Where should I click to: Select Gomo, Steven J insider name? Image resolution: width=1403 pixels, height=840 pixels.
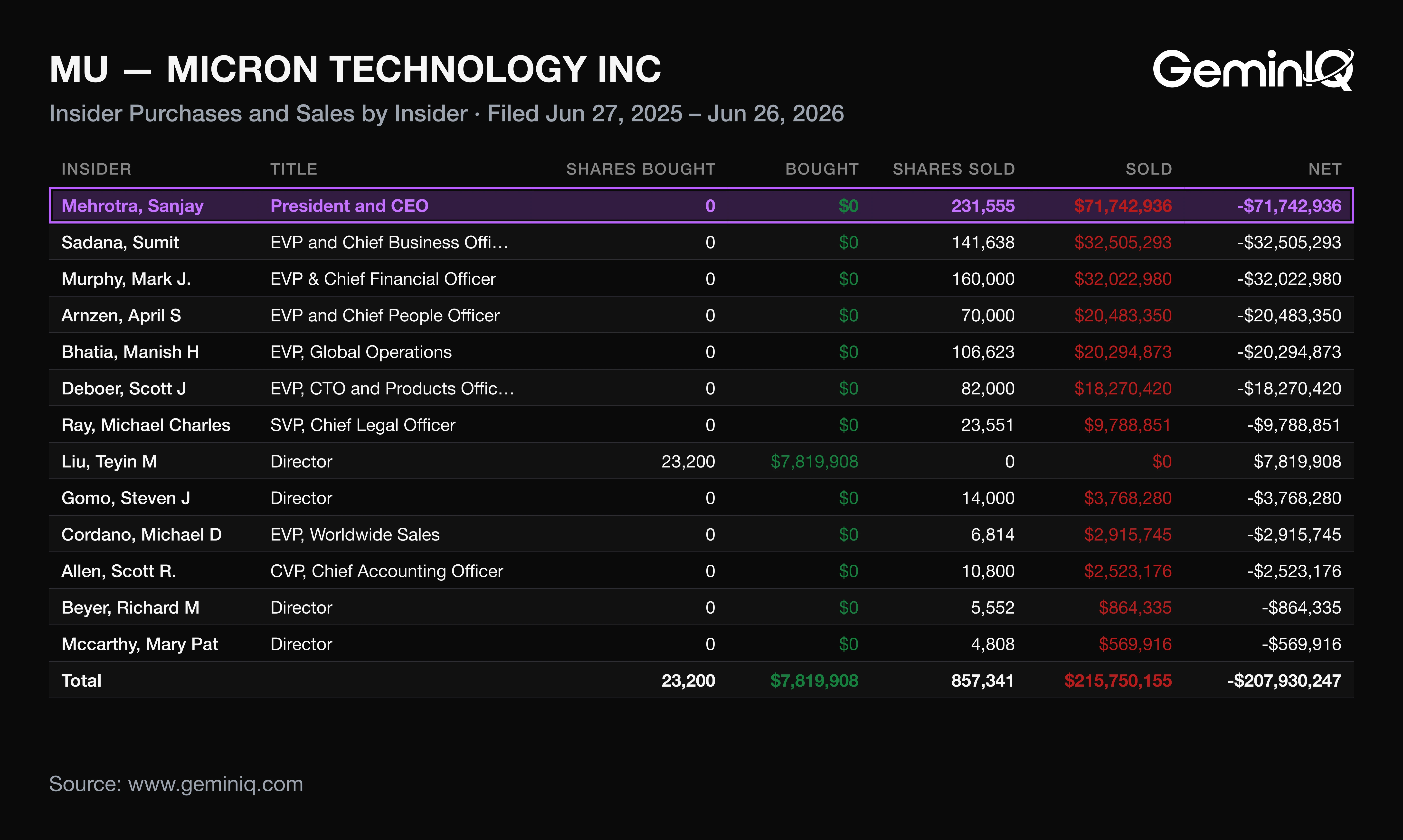coord(126,498)
